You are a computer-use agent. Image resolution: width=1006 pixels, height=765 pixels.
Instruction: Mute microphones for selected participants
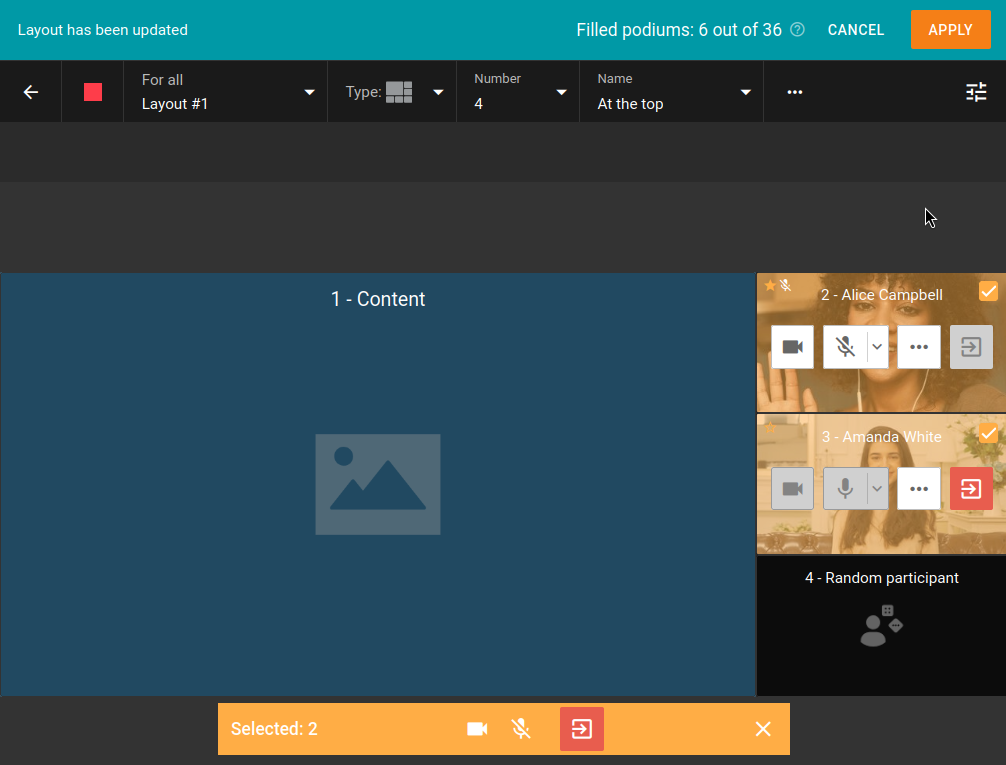(521, 729)
